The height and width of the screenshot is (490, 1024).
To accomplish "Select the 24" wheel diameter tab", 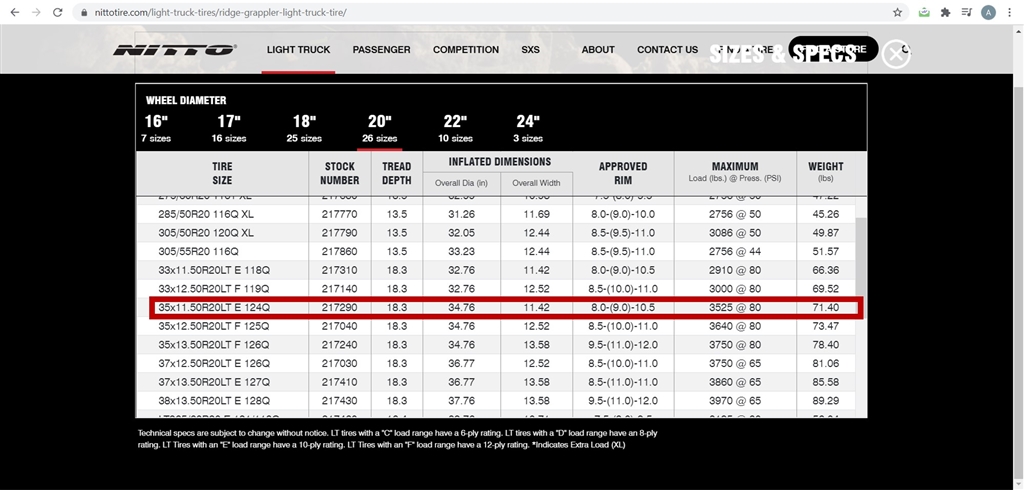I will coord(528,128).
